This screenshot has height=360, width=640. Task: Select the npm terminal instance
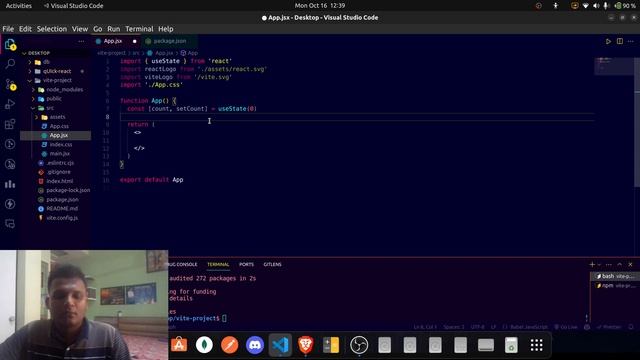tap(615, 286)
